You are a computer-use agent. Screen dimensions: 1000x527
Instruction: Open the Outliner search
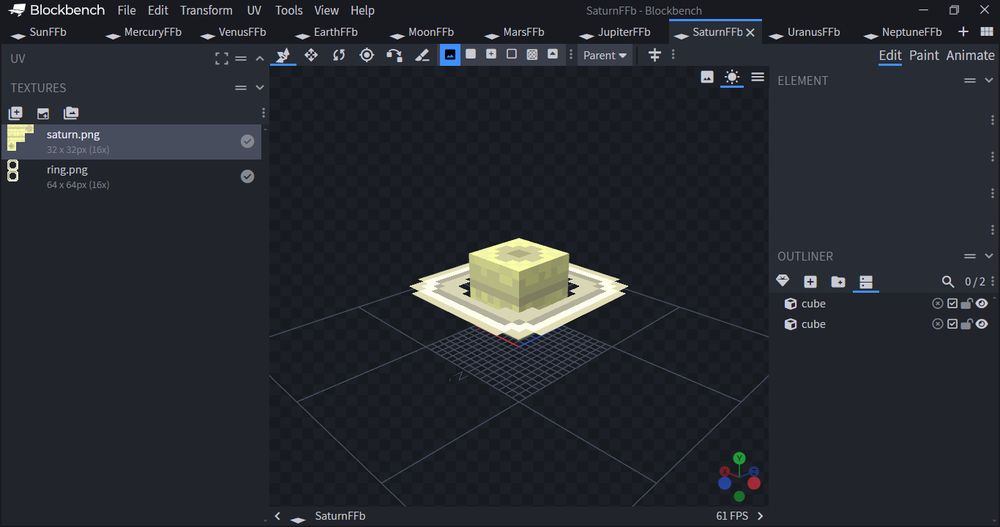coord(948,282)
